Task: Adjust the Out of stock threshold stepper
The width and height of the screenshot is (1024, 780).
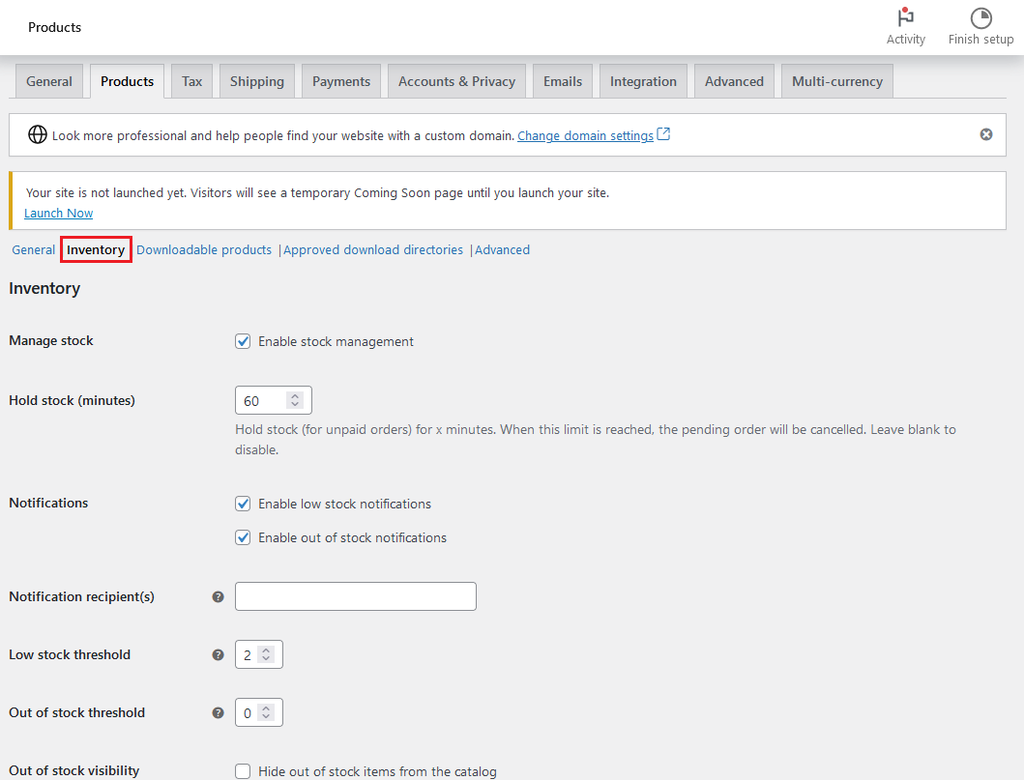Action: [x=266, y=713]
